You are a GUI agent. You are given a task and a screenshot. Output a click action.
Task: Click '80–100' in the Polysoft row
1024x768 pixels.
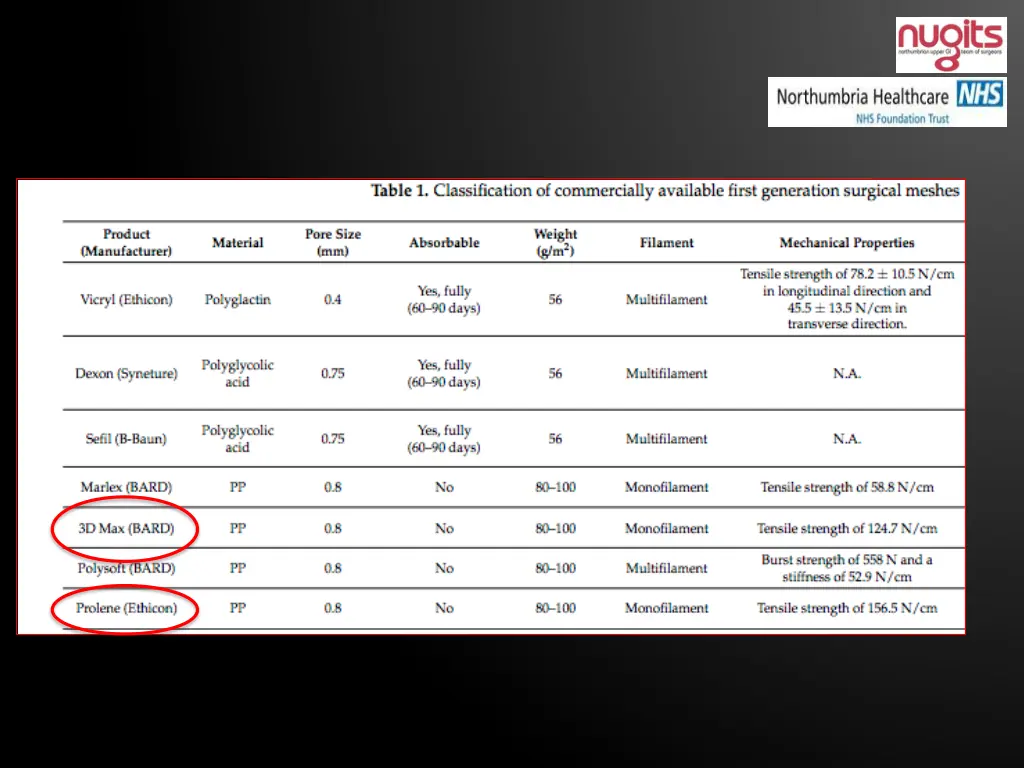[555, 568]
